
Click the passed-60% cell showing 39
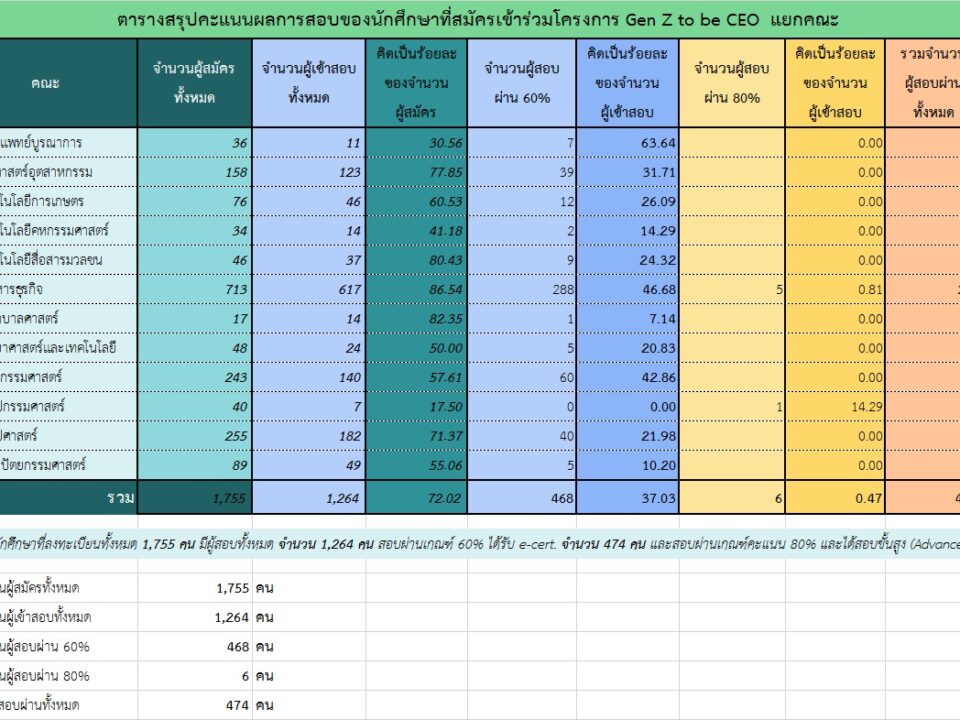(x=522, y=172)
